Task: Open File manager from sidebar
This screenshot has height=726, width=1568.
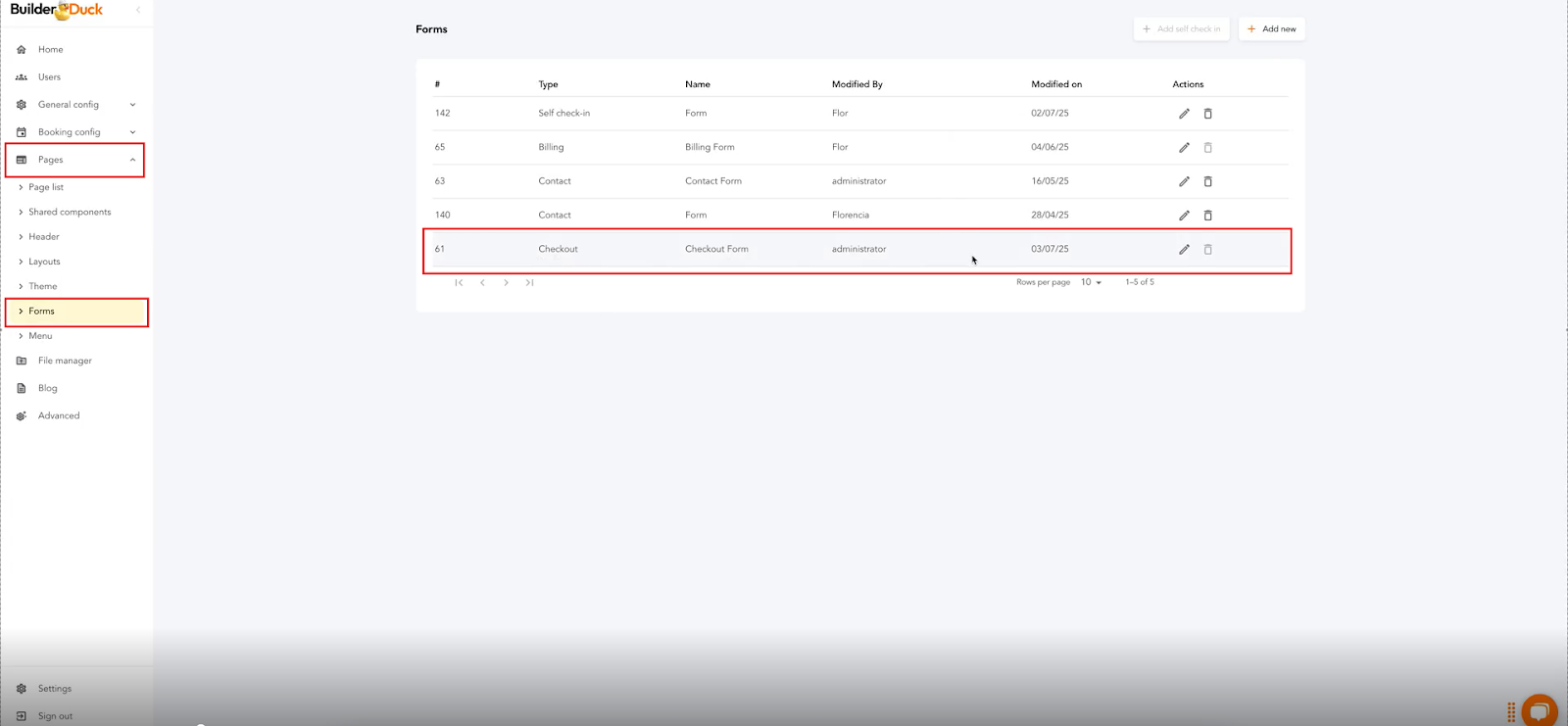Action: tap(65, 361)
